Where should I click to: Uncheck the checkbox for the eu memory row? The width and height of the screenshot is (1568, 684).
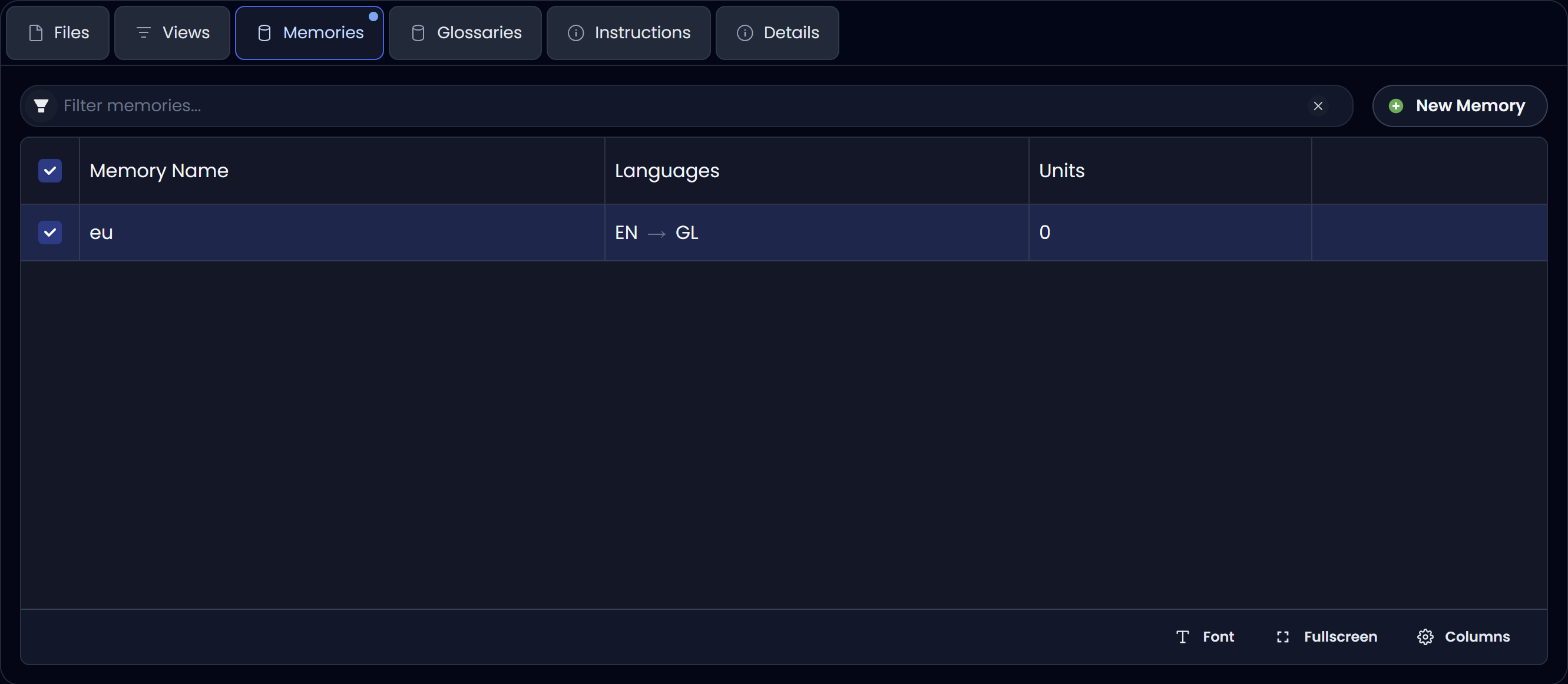click(x=50, y=233)
